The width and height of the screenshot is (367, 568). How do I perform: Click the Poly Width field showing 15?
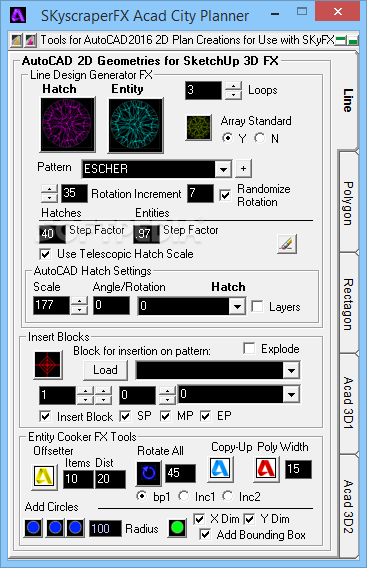[x=298, y=469]
